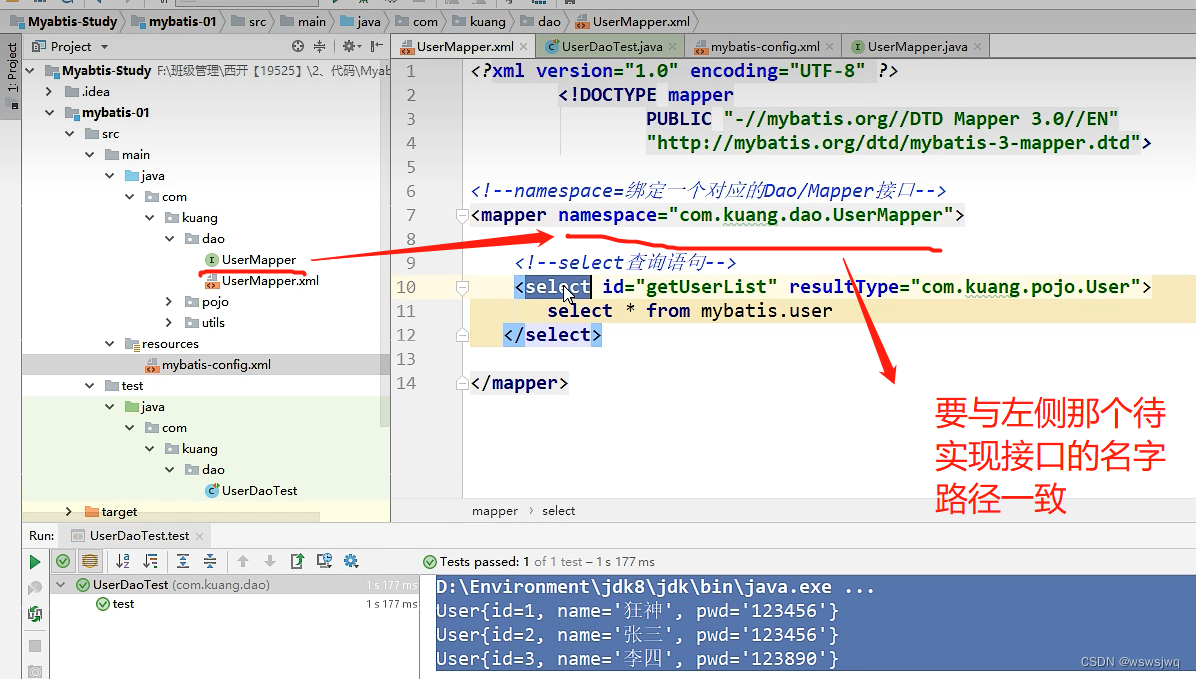
Task: Close the UserDaoTest.test run tab
Action: pos(200,536)
